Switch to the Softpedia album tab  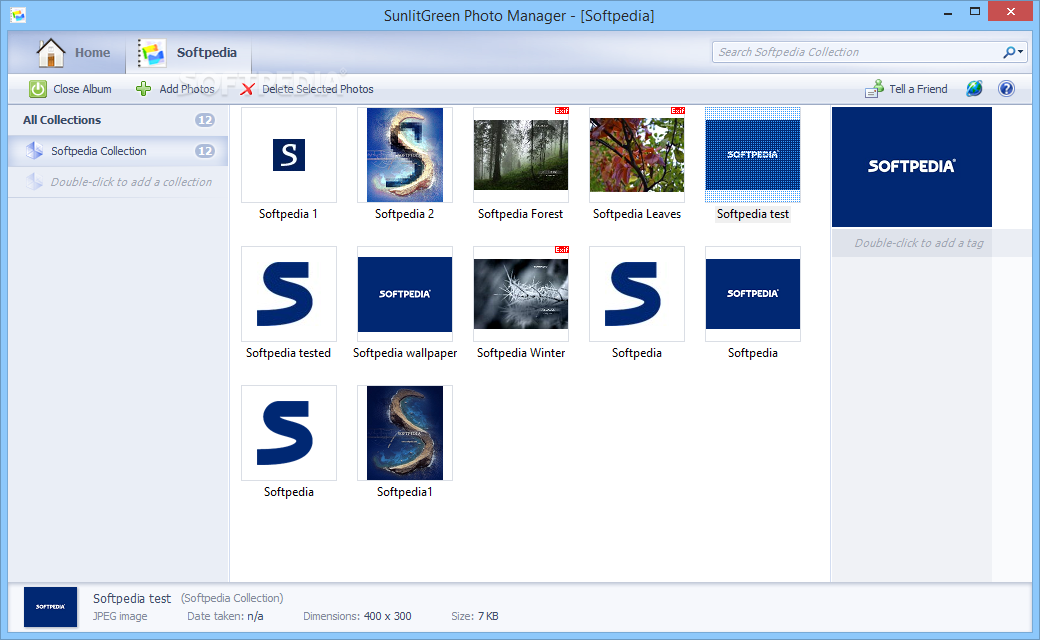pos(188,52)
